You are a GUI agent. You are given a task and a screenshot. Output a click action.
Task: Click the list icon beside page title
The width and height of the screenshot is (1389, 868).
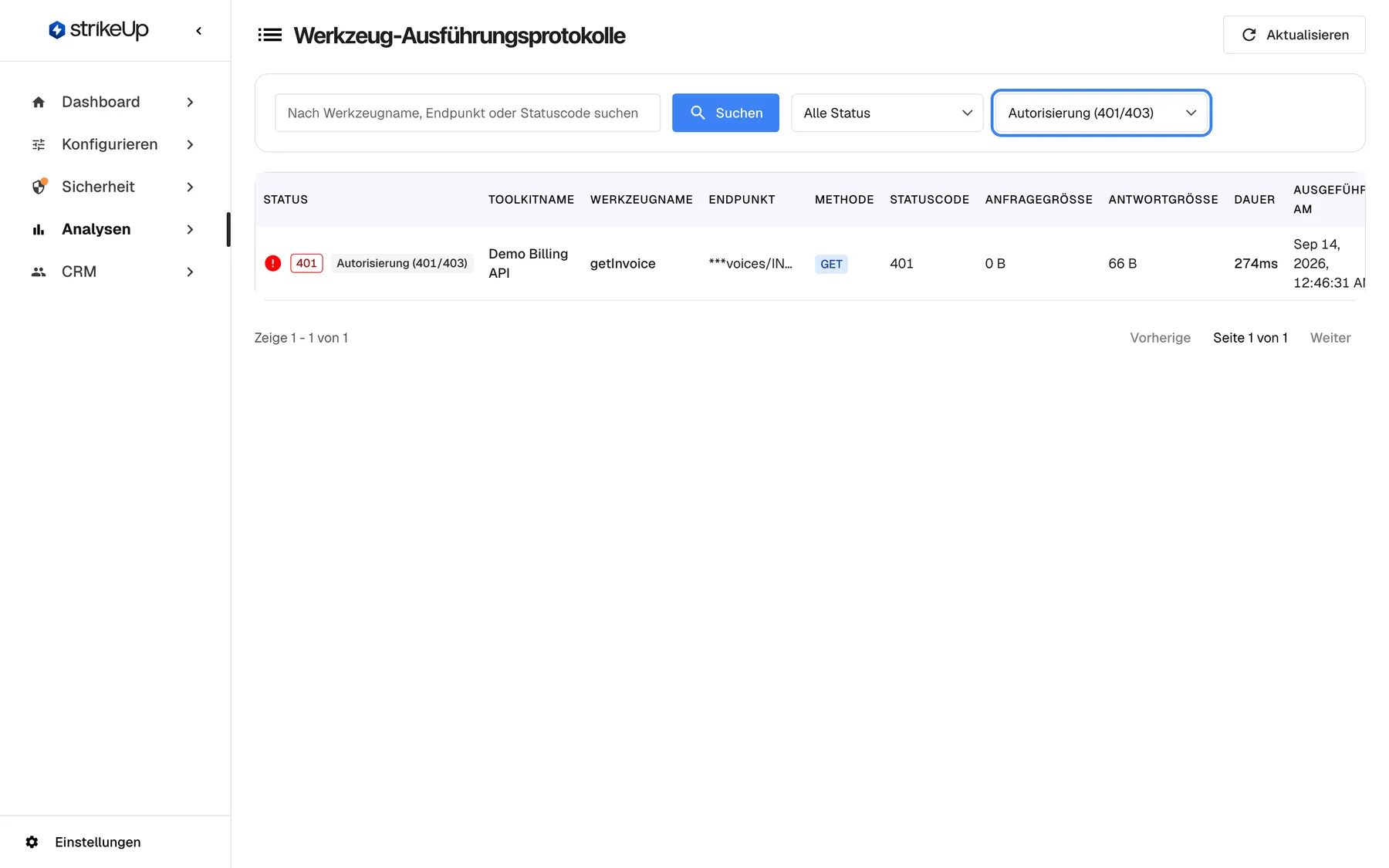(269, 35)
